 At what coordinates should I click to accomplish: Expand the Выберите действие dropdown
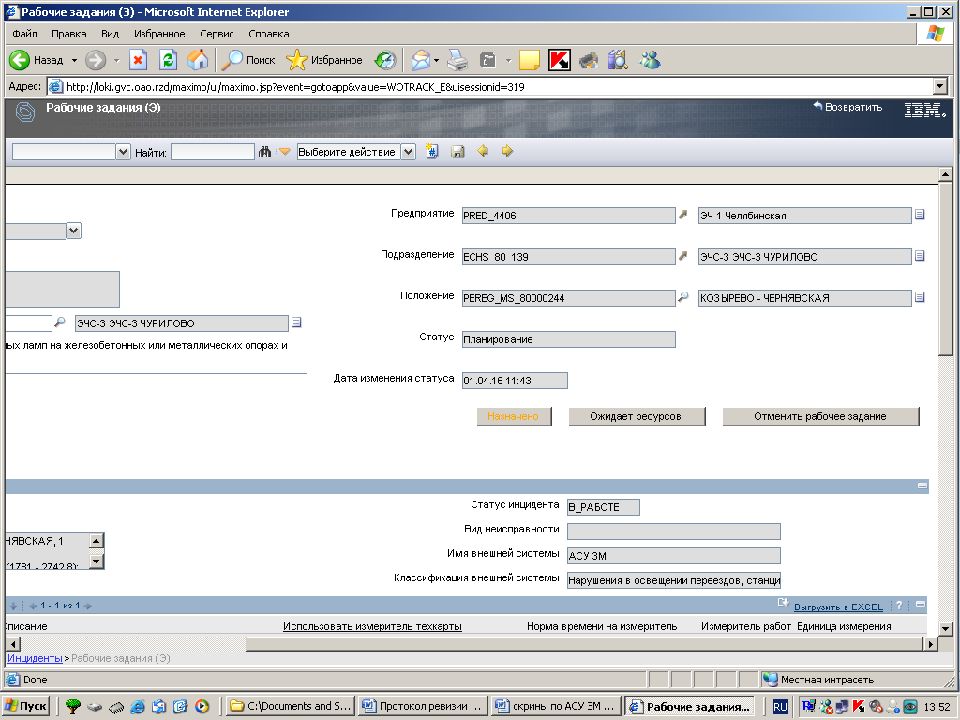[x=408, y=151]
